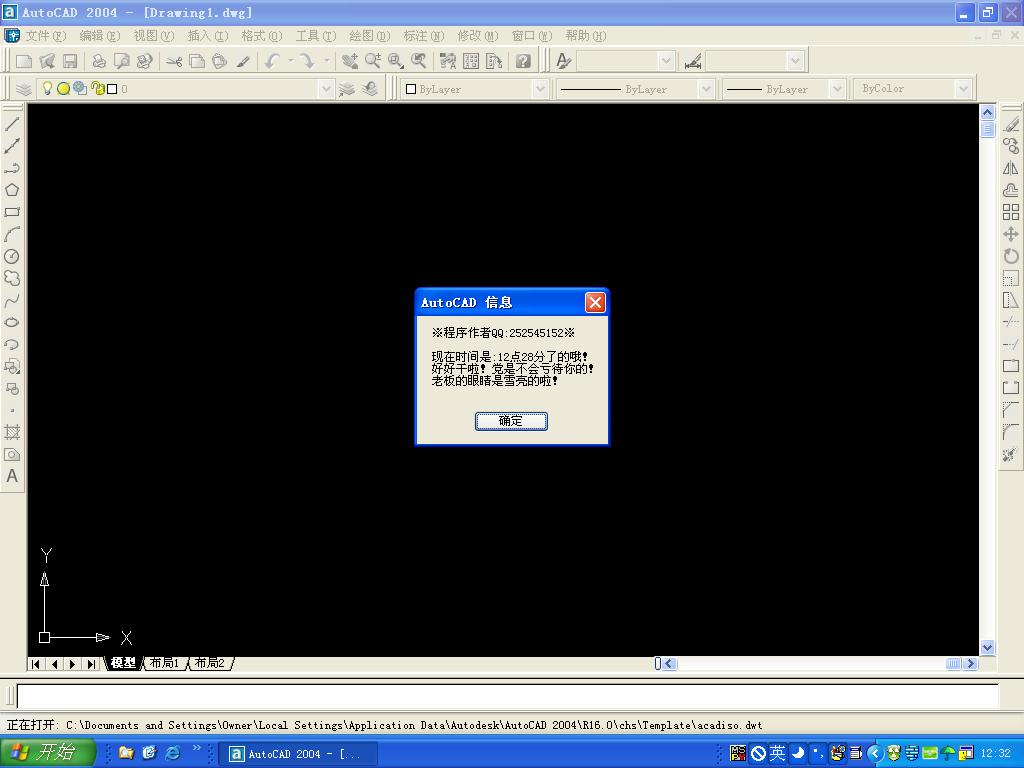
Task: Switch to the 模型 tab
Action: [x=123, y=663]
